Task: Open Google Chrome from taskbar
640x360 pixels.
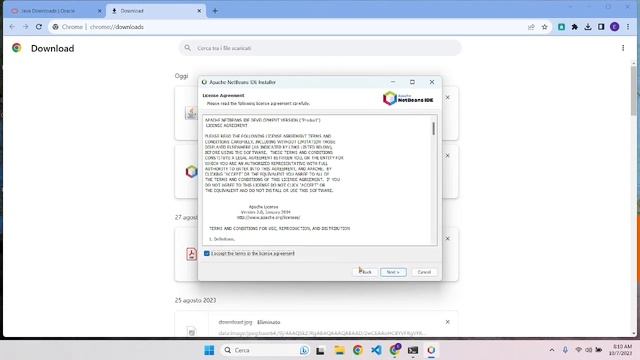Action: click(358, 350)
